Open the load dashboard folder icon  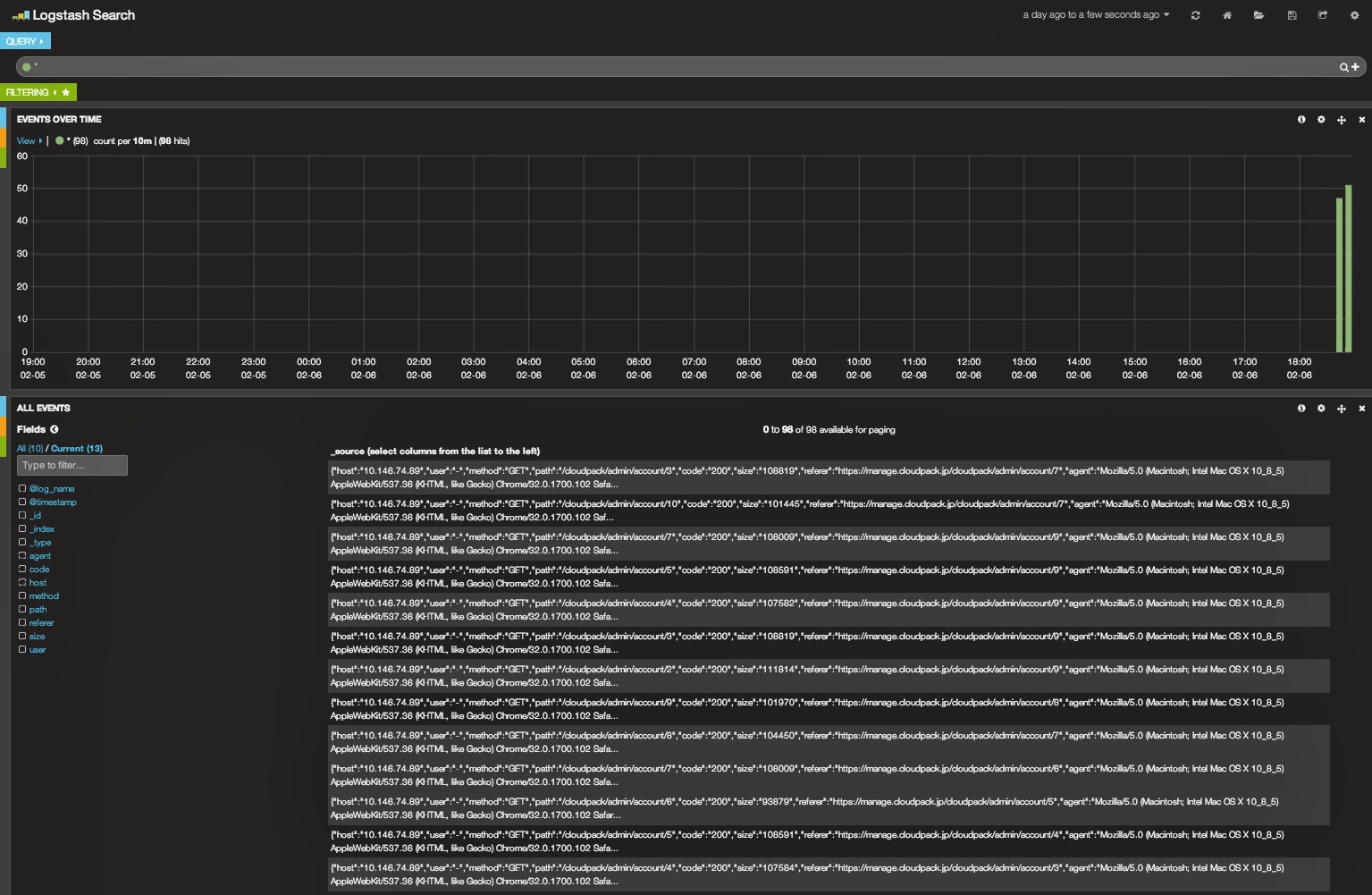pyautogui.click(x=1259, y=15)
